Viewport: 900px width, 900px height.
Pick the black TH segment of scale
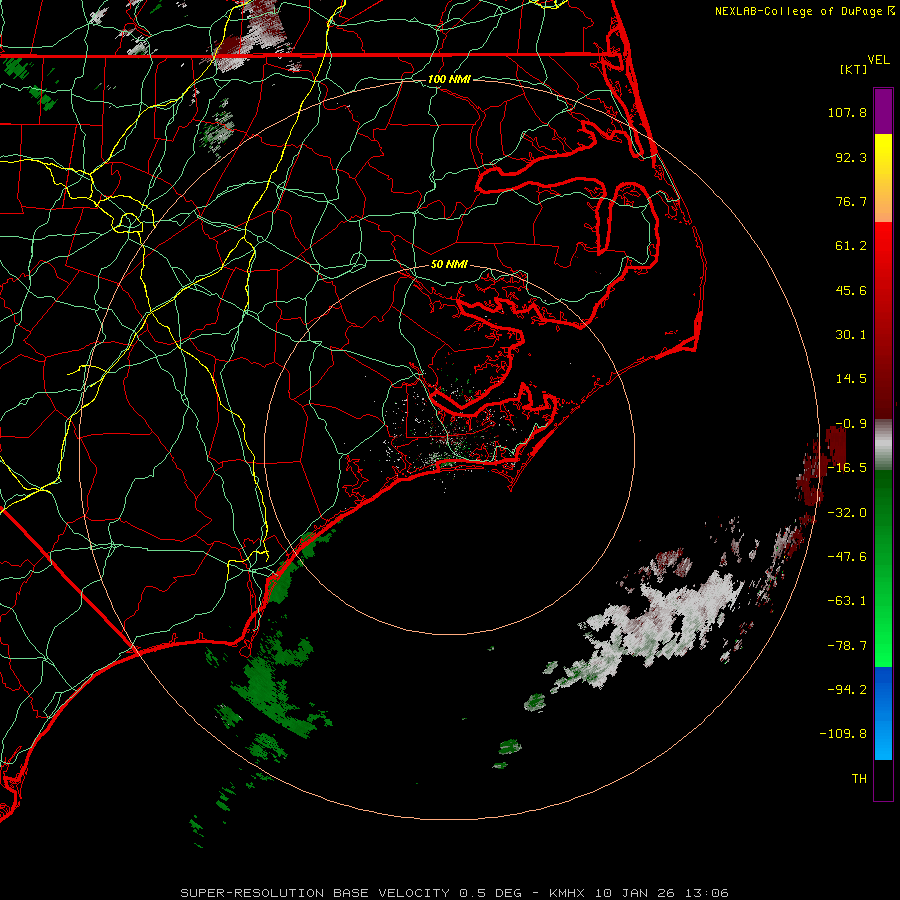883,779
